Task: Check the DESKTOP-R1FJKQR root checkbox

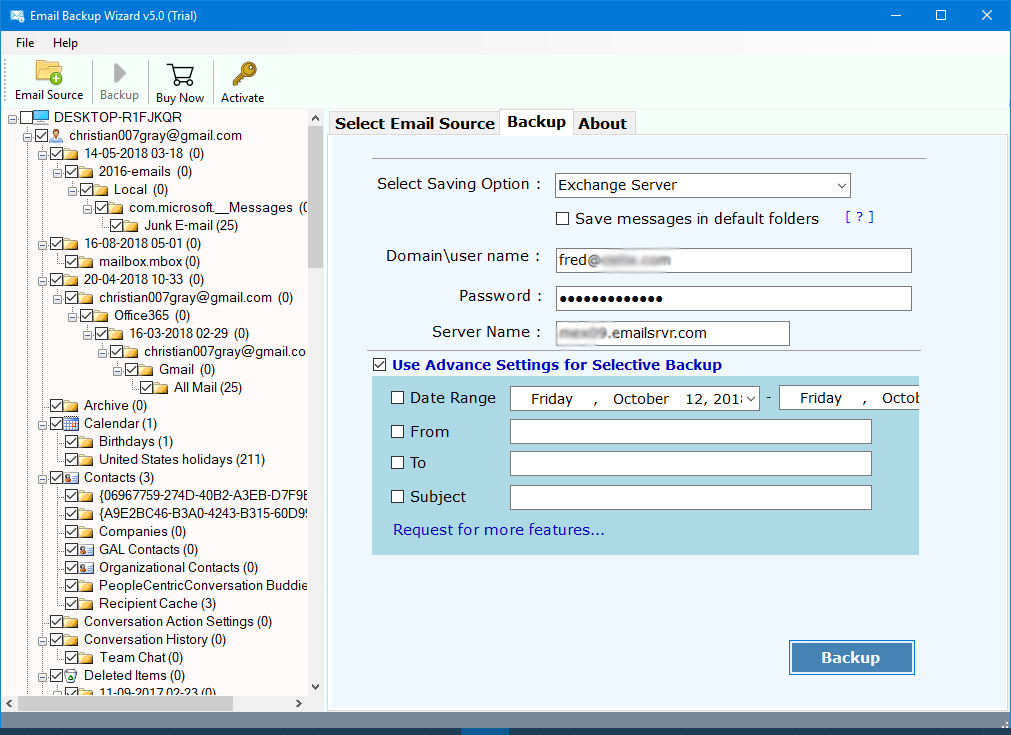Action: [x=26, y=117]
